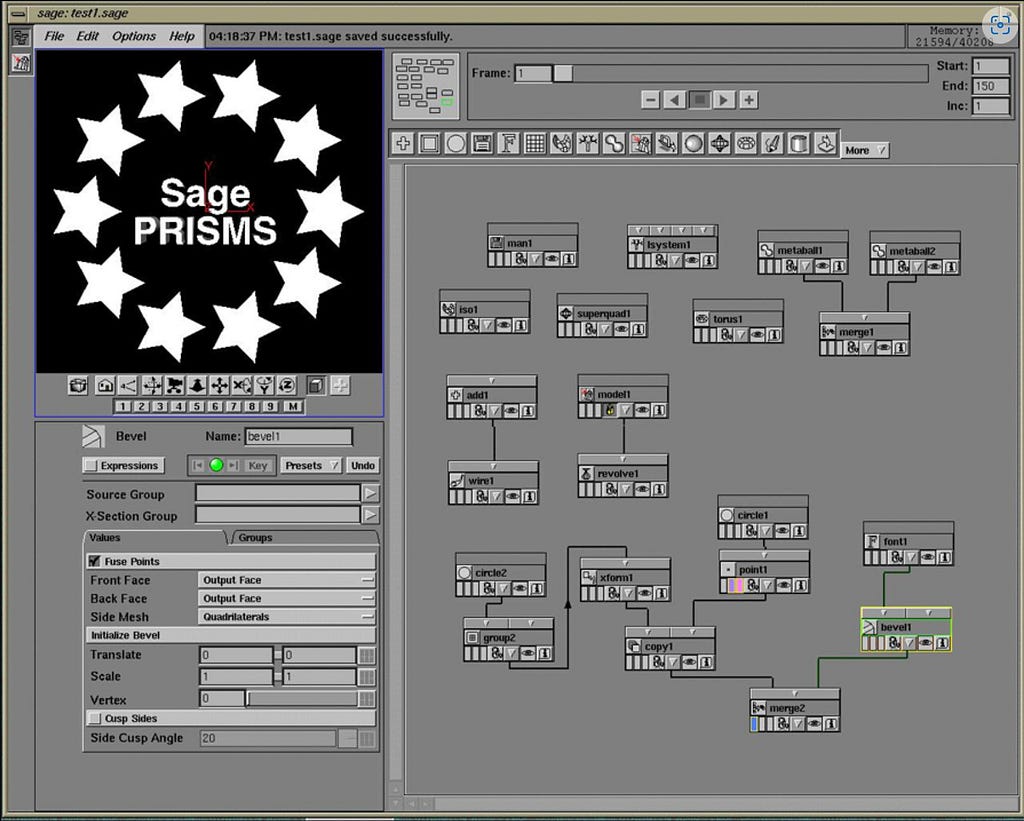Click the dropdown triangle on the circle1 node
This screenshot has height=821, width=1024.
(x=766, y=531)
